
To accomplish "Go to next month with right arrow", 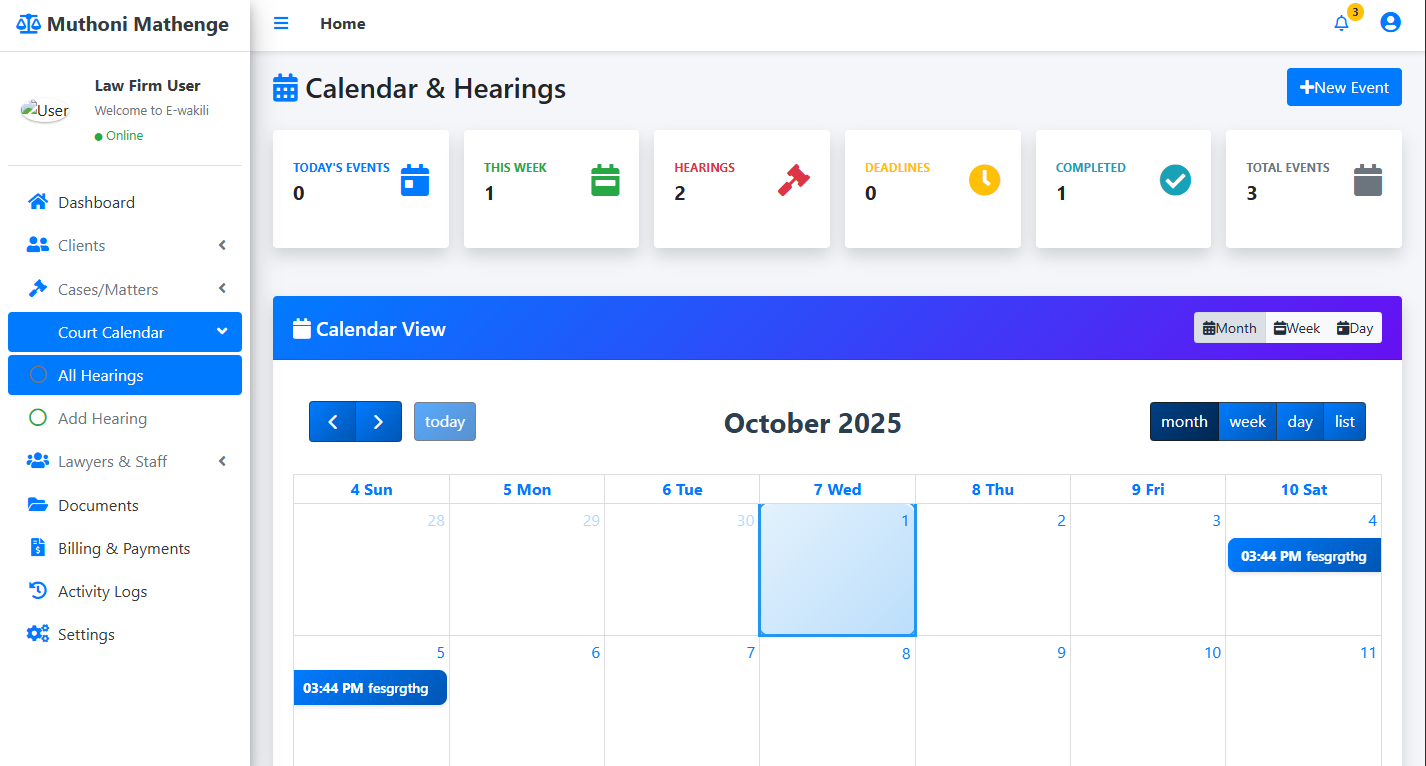I will click(x=378, y=421).
